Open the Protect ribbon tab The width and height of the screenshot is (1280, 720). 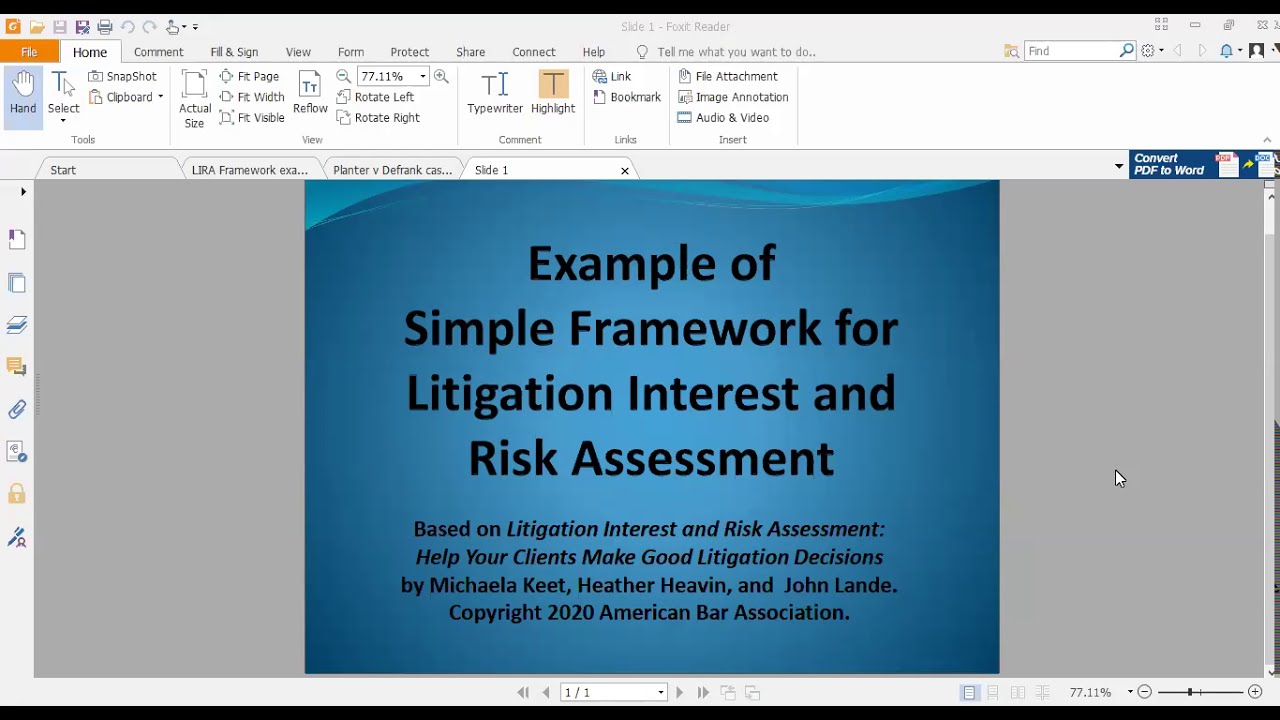click(x=410, y=52)
